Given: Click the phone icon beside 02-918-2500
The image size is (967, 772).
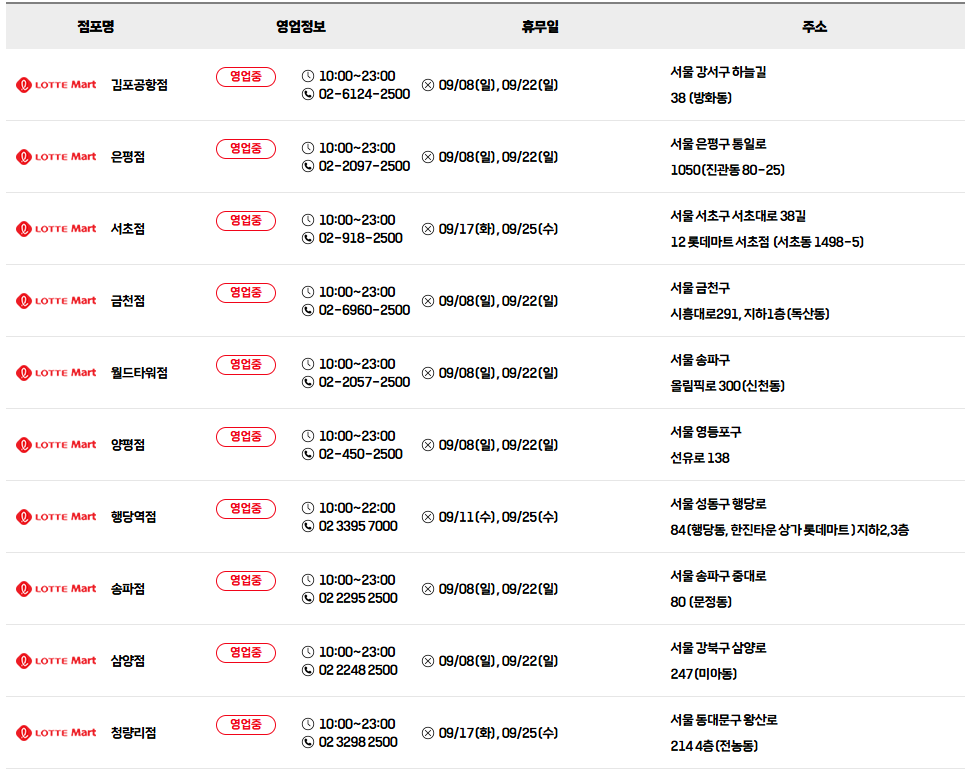Looking at the screenshot, I should tap(308, 238).
